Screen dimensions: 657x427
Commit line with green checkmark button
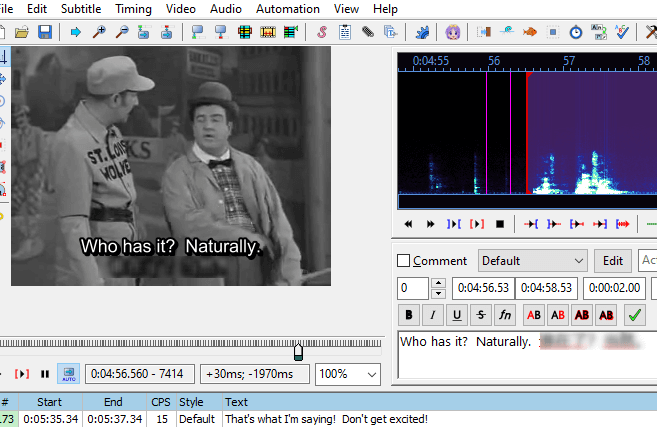click(x=635, y=315)
